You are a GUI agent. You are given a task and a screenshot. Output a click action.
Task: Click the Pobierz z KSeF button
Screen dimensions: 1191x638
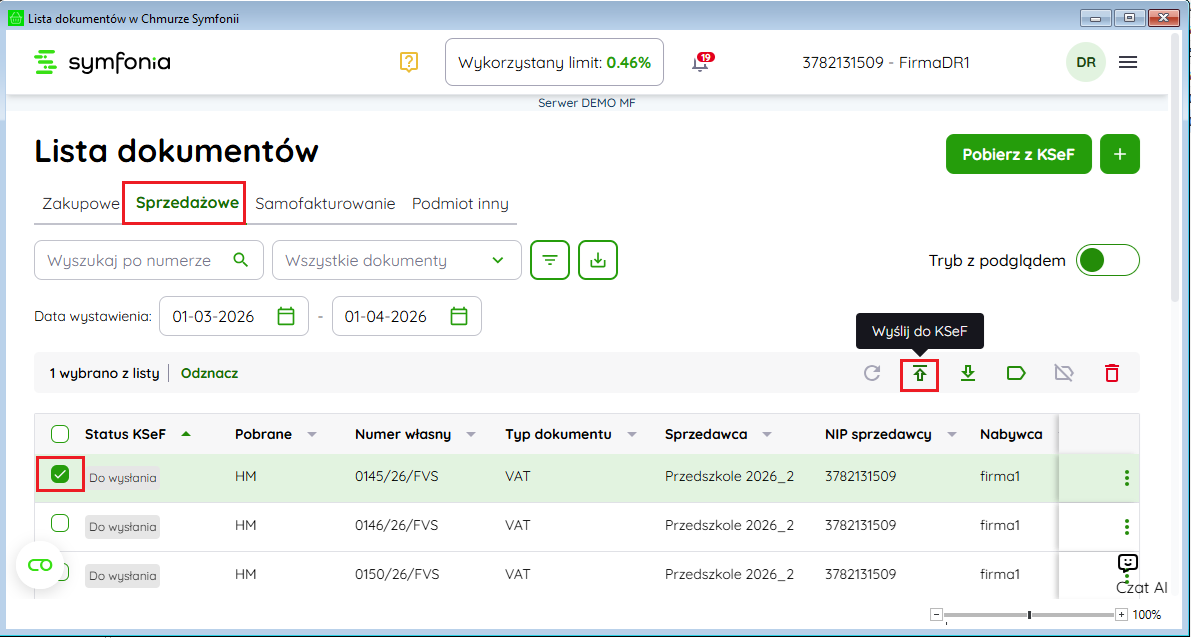pyautogui.click(x=1018, y=154)
